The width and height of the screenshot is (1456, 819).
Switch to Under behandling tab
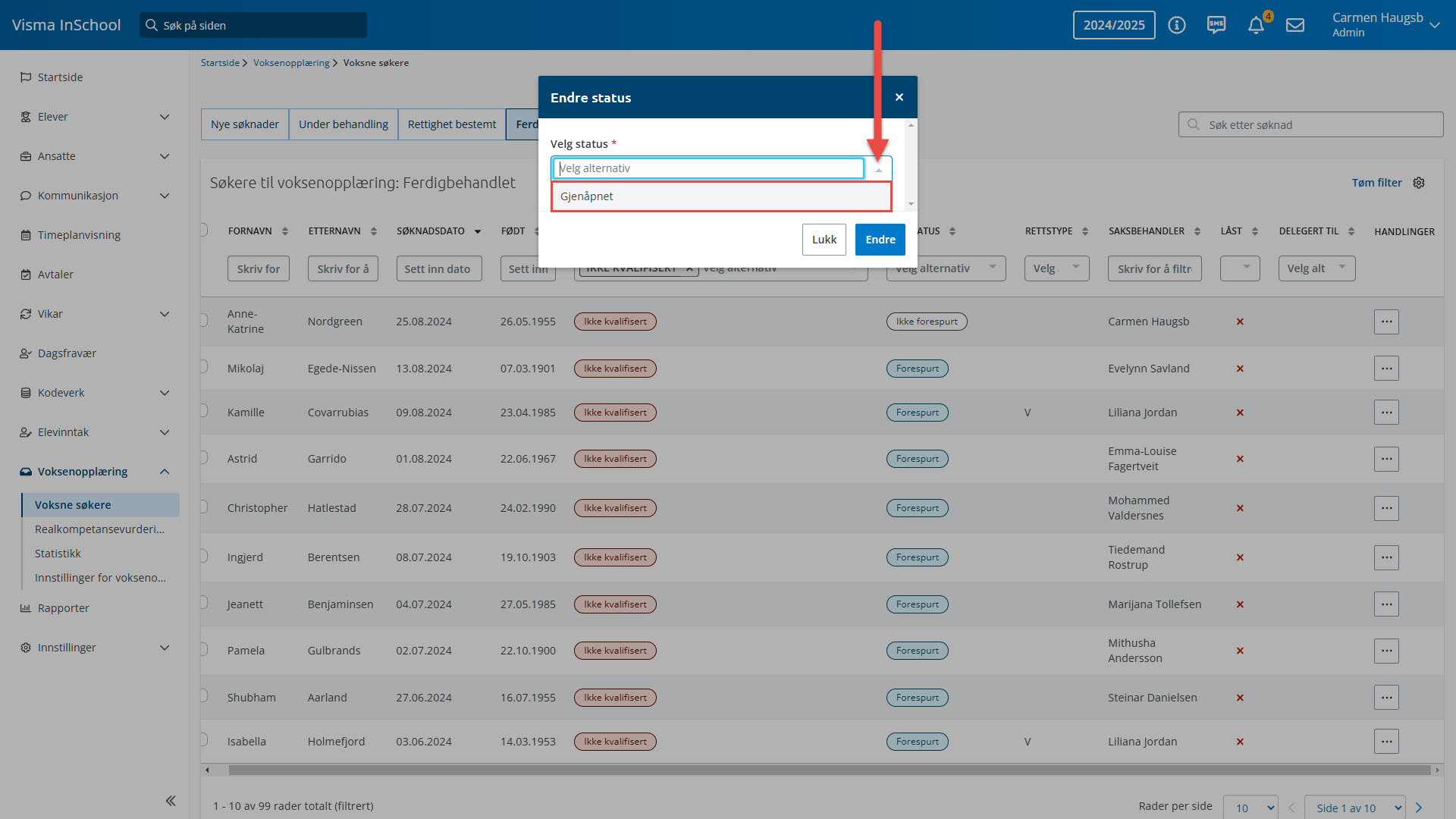pyautogui.click(x=343, y=124)
